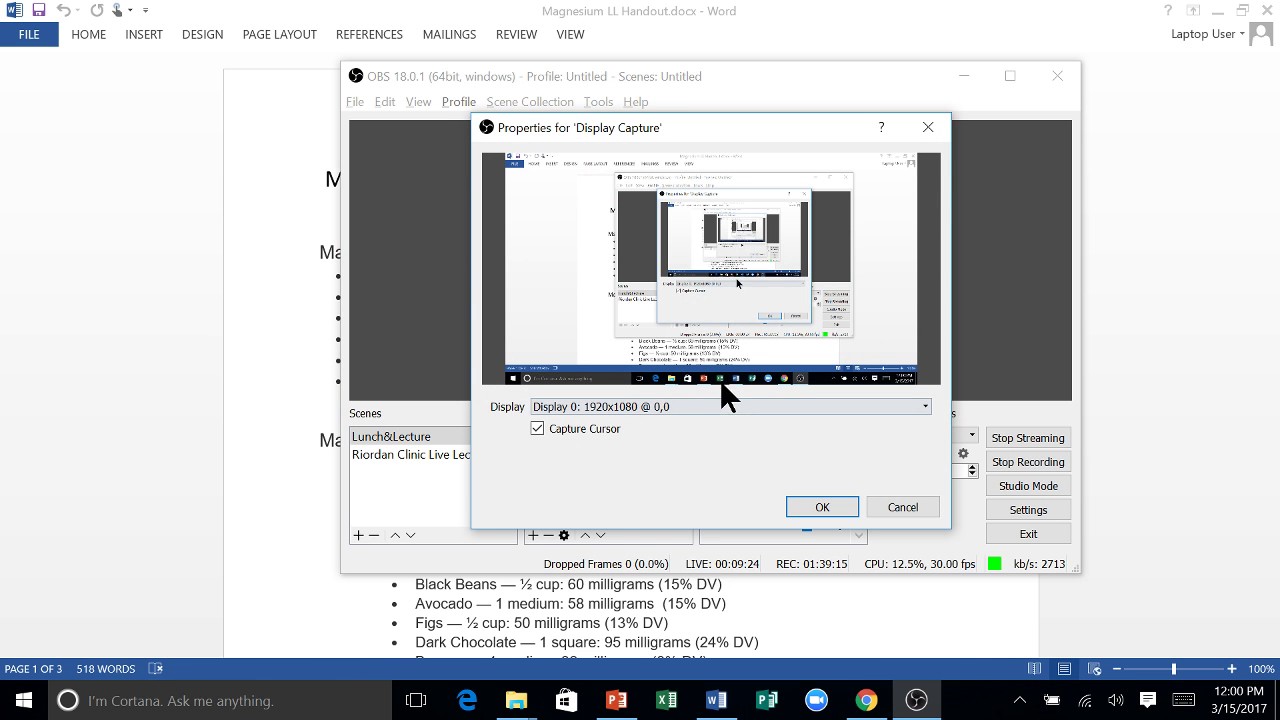Click Stop Recording in OBS
The image size is (1280, 720).
(1028, 462)
